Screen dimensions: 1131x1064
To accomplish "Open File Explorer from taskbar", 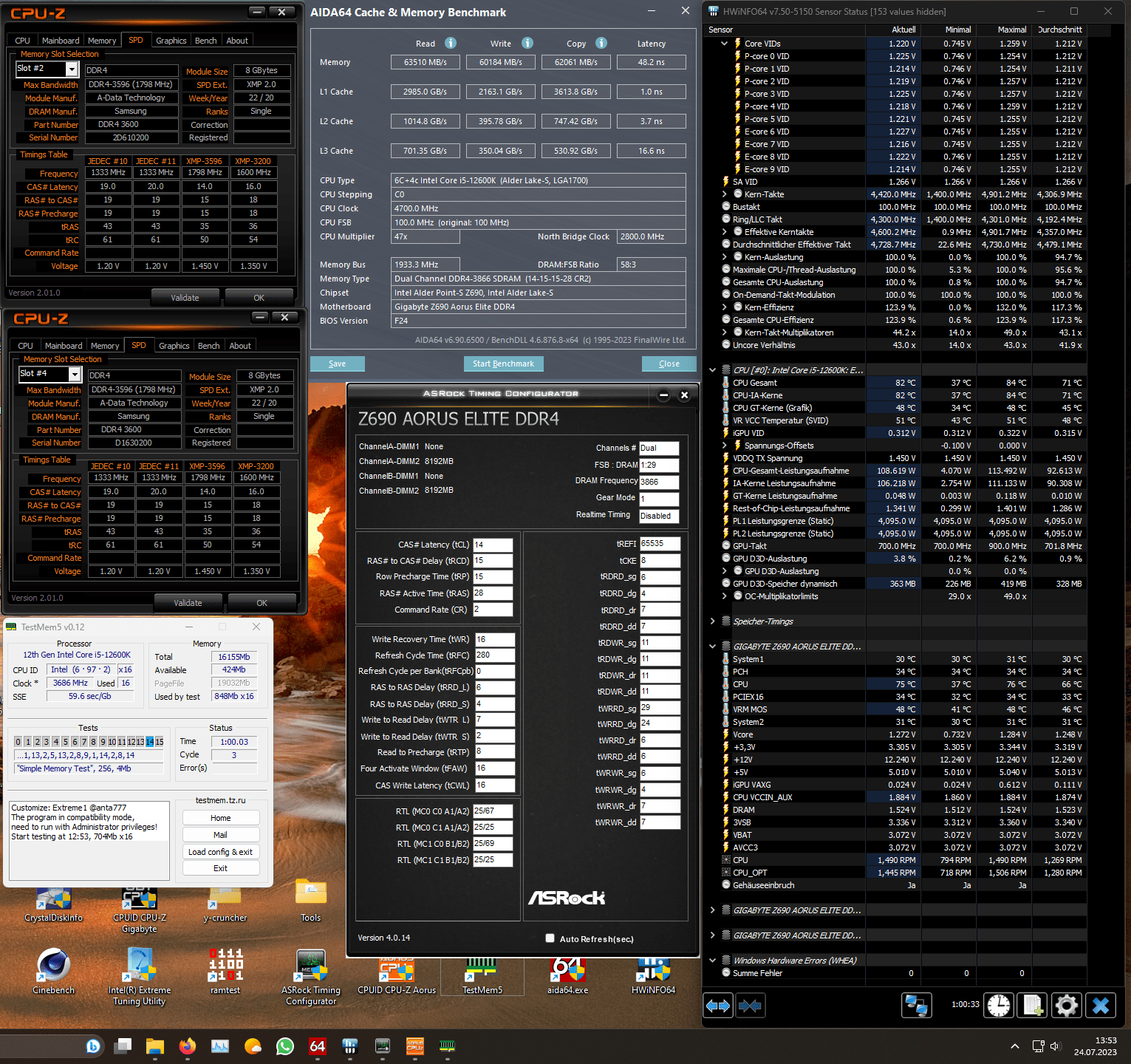I will (155, 1046).
